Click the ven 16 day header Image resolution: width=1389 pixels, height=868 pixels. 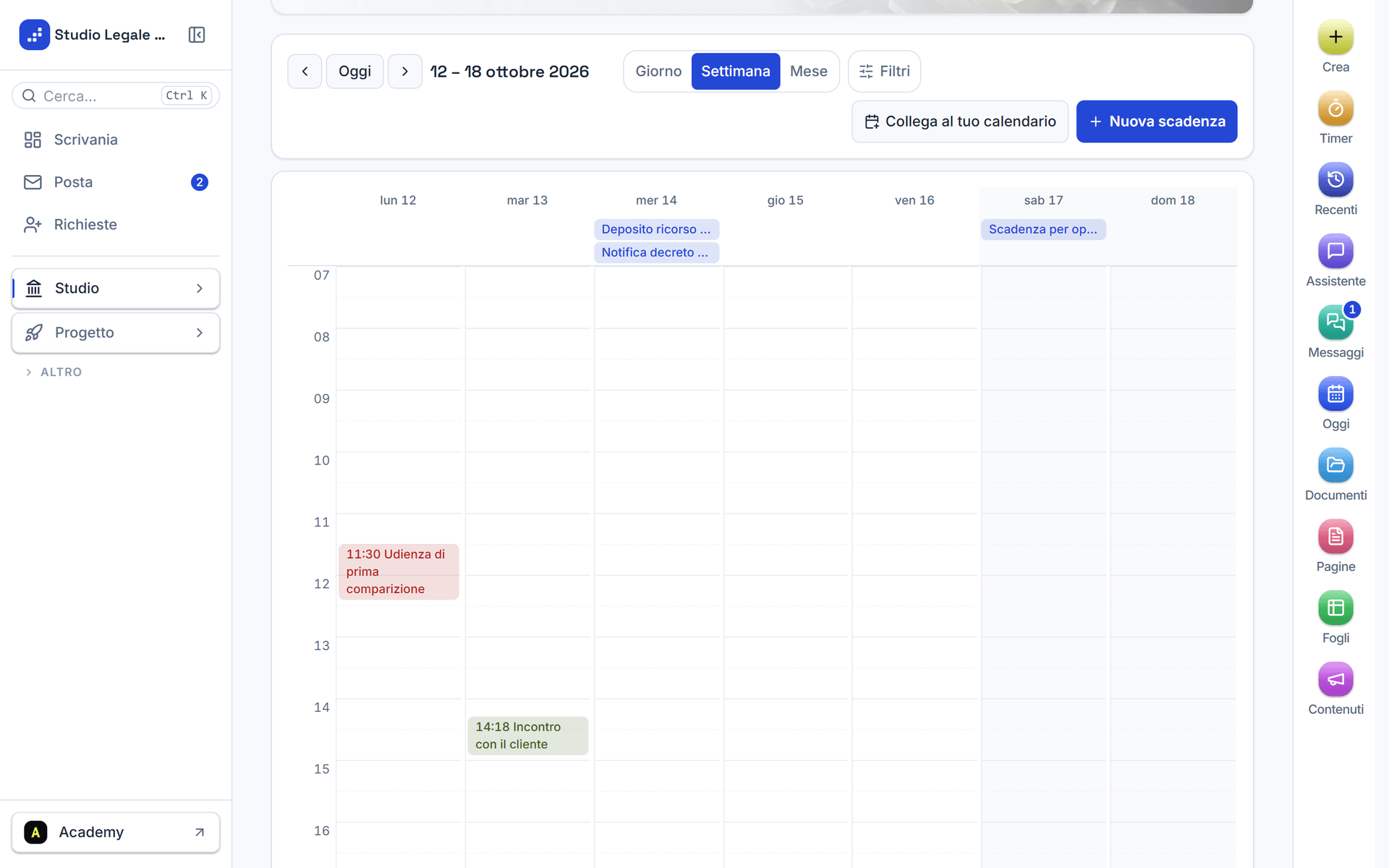click(x=914, y=200)
